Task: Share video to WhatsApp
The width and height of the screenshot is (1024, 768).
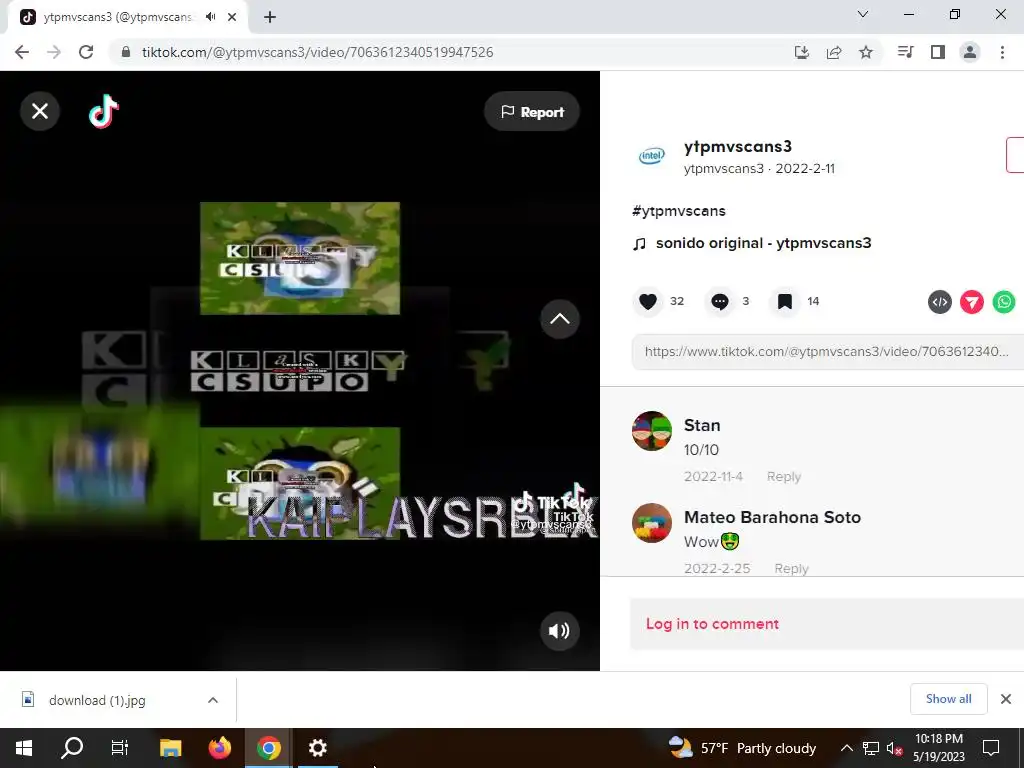Action: click(x=1004, y=302)
